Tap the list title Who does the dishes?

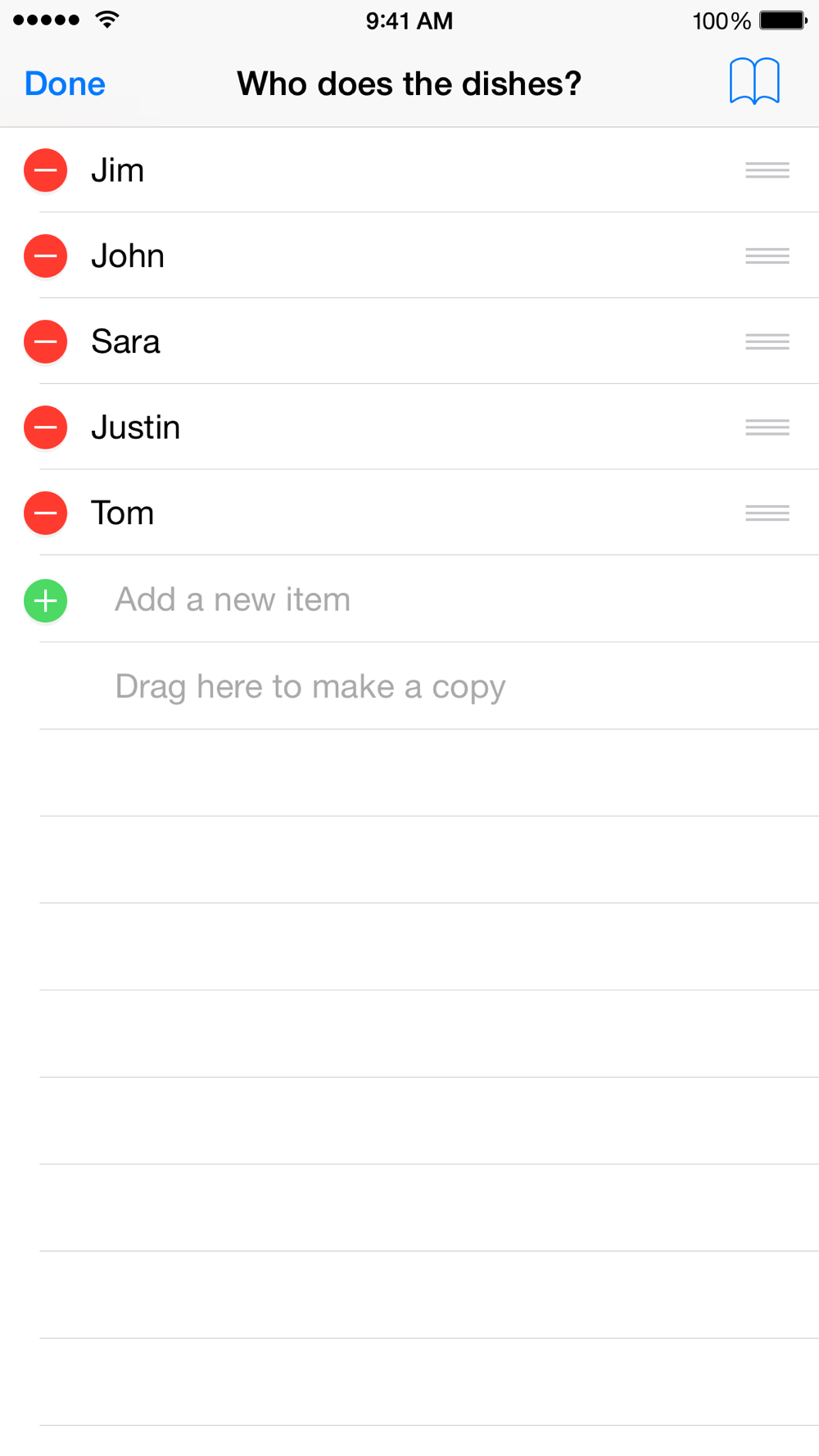409,84
